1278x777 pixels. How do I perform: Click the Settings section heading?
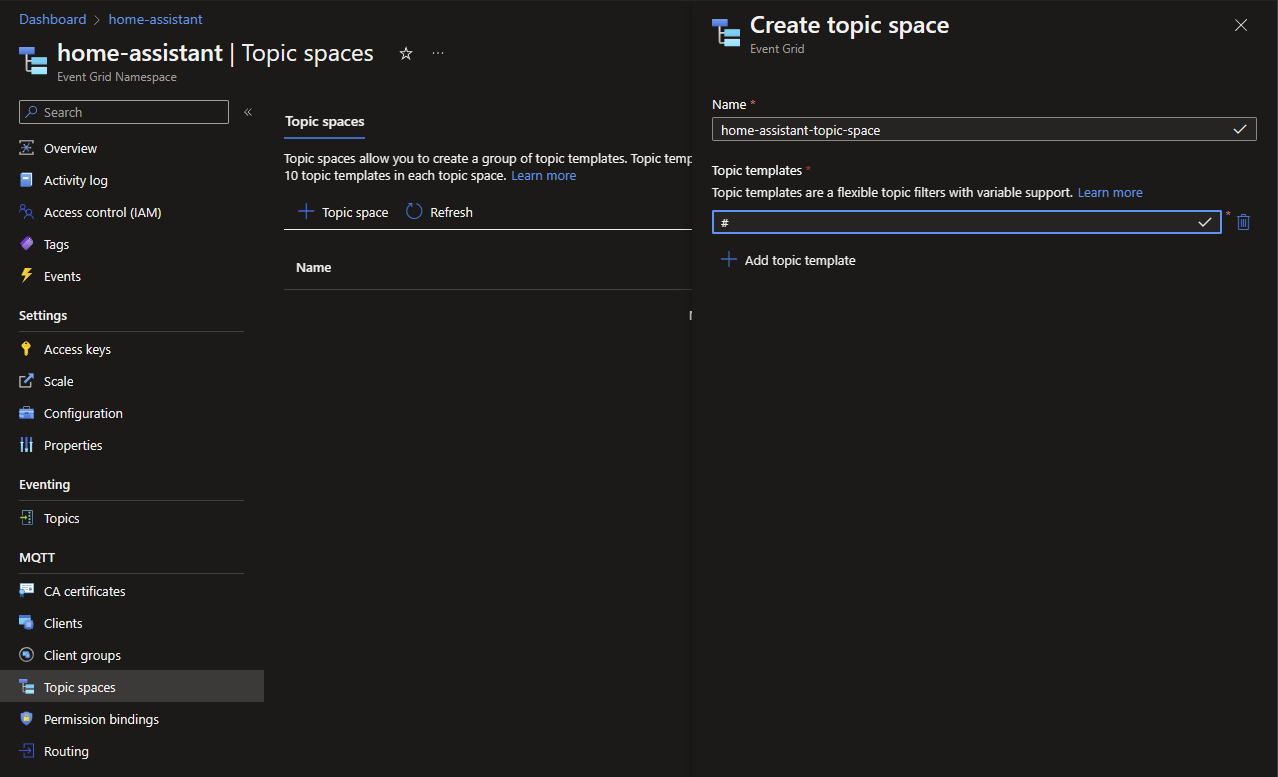[x=43, y=315]
